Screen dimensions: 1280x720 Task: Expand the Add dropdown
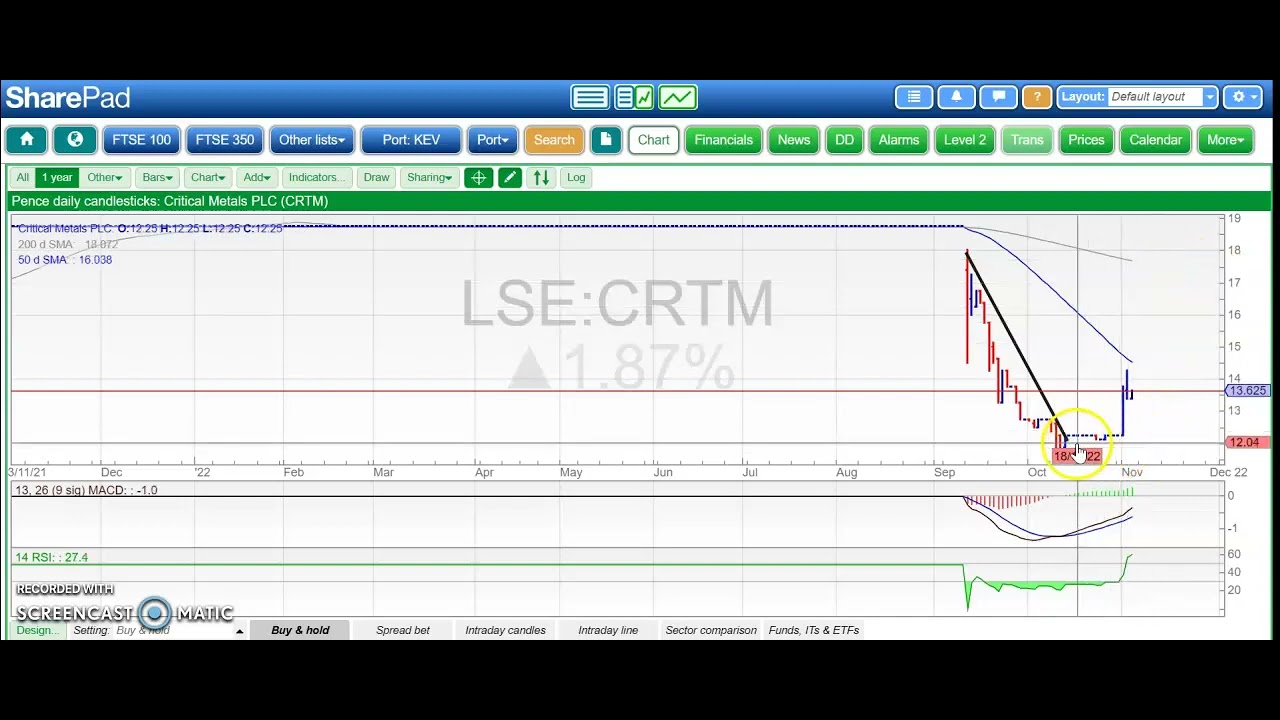coord(256,178)
